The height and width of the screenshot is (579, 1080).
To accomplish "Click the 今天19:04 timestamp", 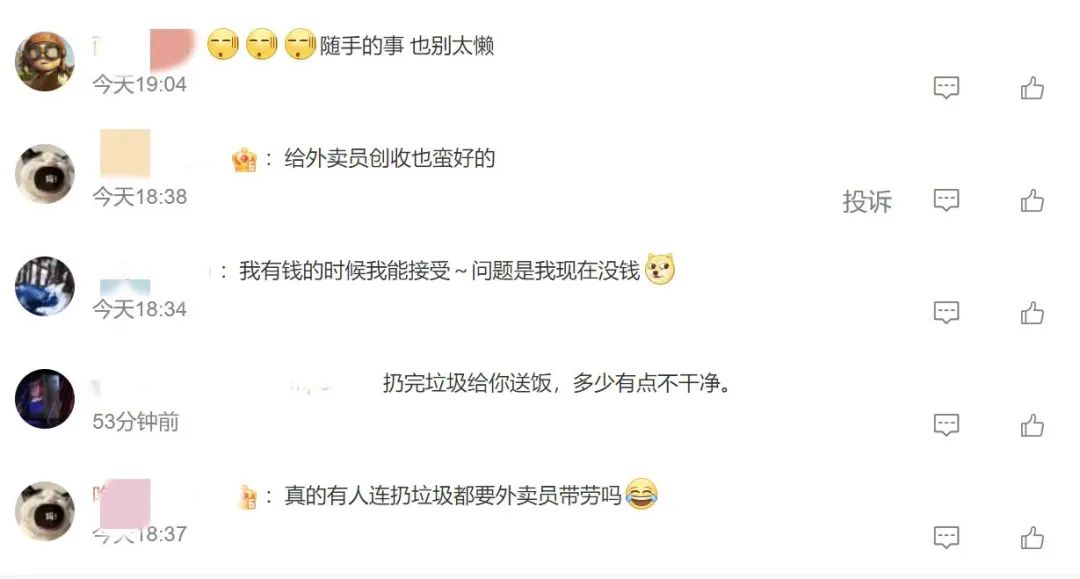I will point(140,84).
